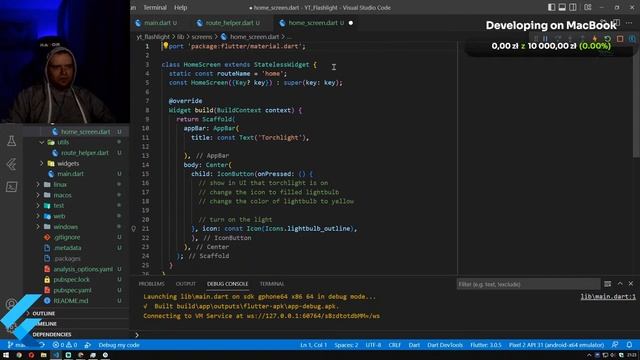Click the feedback icon in status bar
Viewport: 640px width, 360px height.
coord(615,345)
